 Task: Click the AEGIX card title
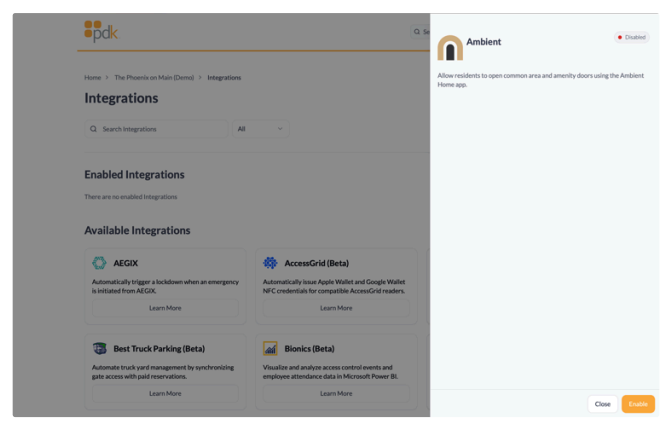pos(126,263)
